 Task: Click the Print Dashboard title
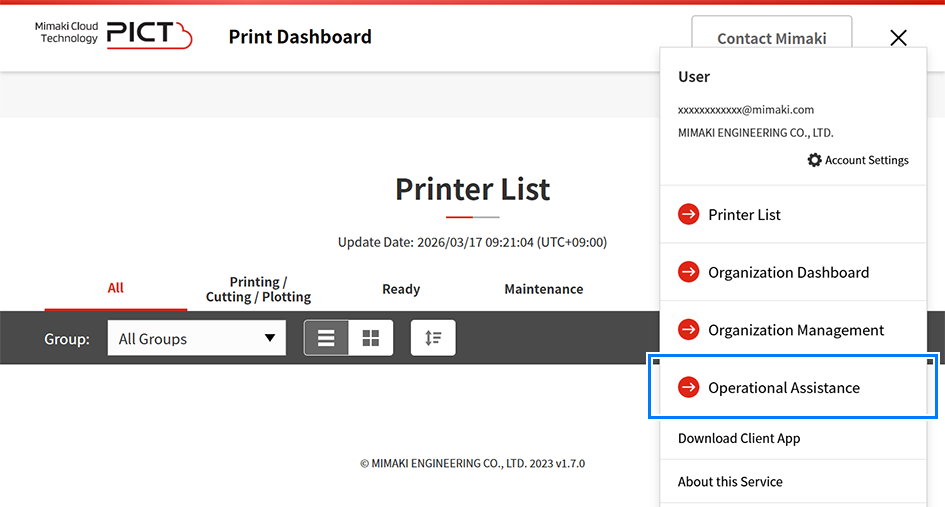tap(300, 37)
